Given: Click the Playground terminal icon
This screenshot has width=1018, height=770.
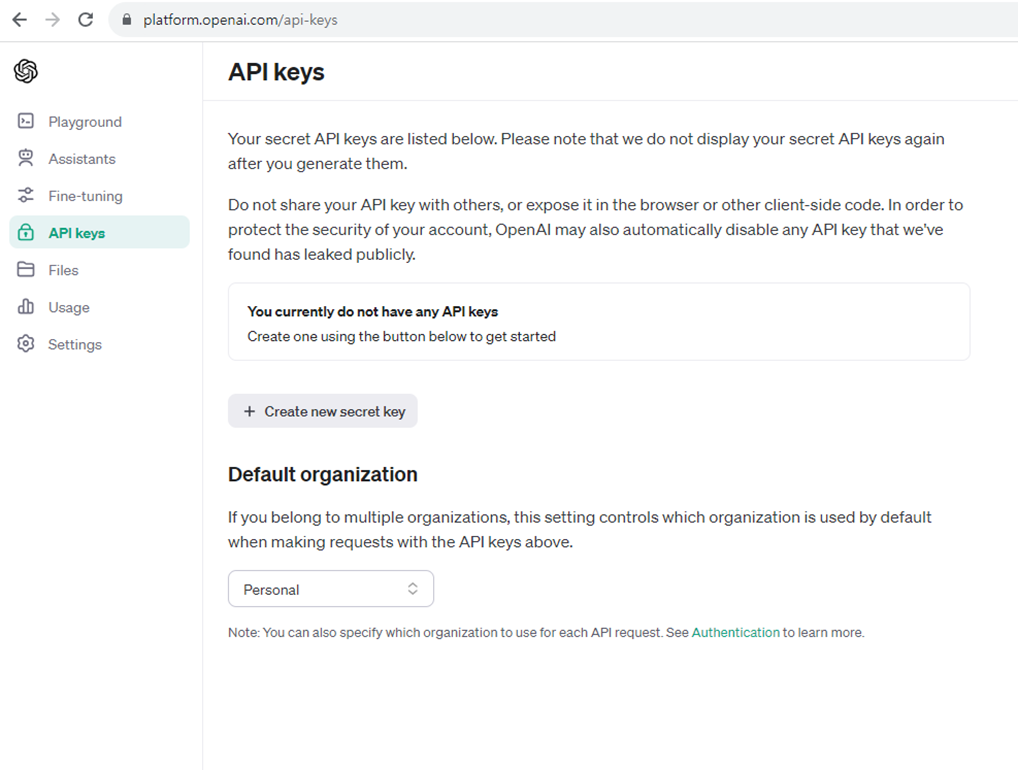Looking at the screenshot, I should 26,121.
